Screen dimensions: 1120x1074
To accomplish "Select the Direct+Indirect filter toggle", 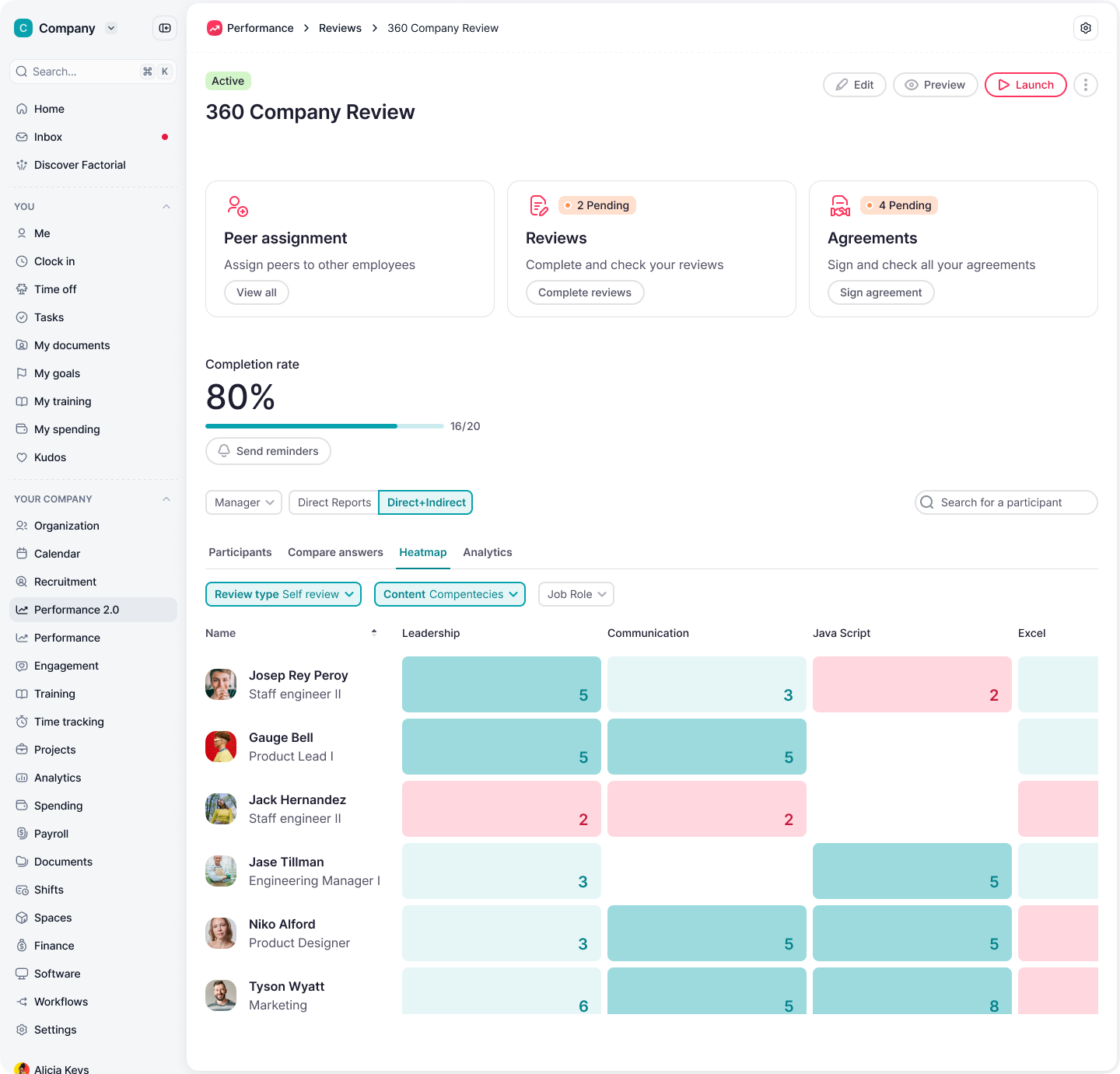I will point(425,502).
